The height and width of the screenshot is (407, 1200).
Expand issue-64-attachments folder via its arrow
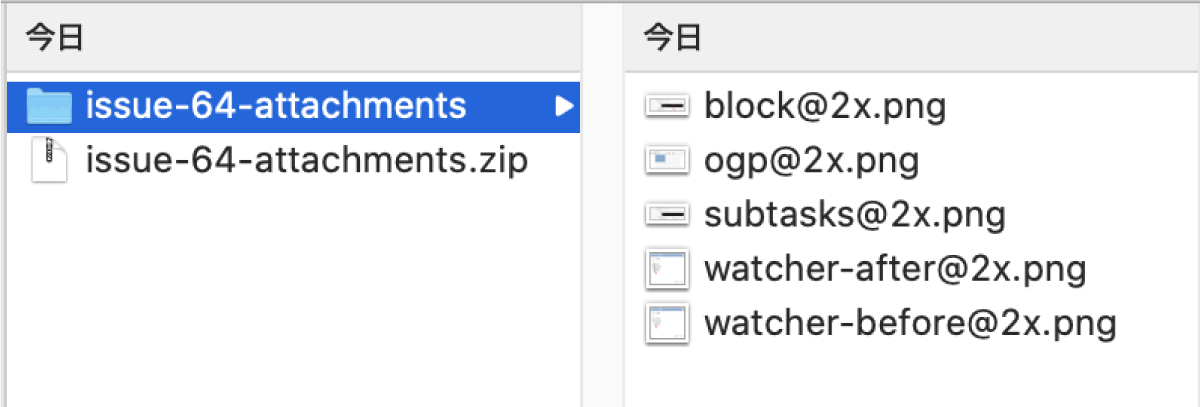(565, 104)
